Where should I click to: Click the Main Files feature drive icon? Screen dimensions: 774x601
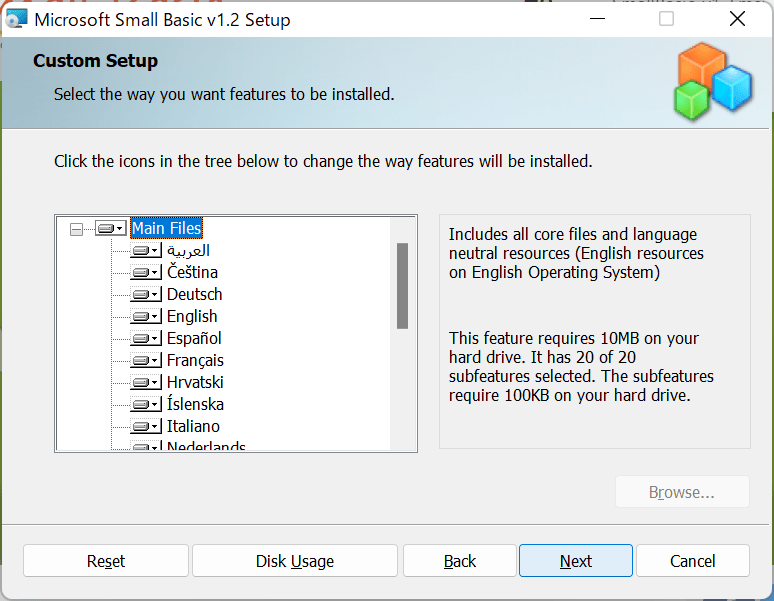(x=110, y=229)
